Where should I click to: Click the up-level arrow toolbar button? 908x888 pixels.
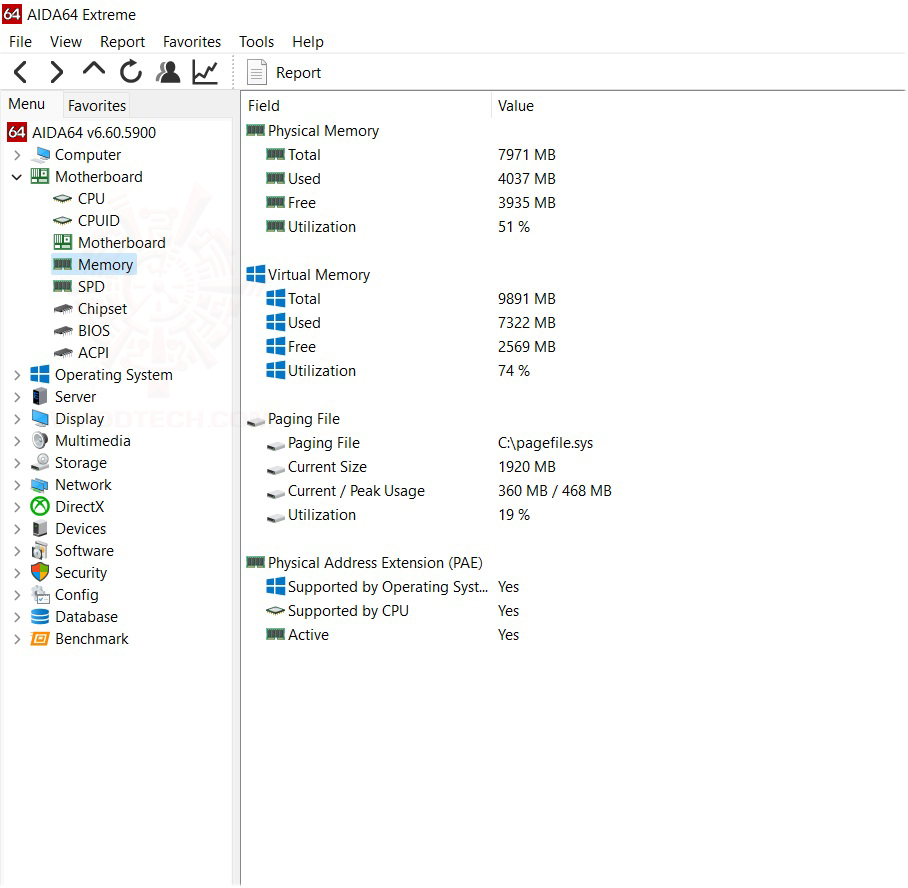tap(94, 70)
